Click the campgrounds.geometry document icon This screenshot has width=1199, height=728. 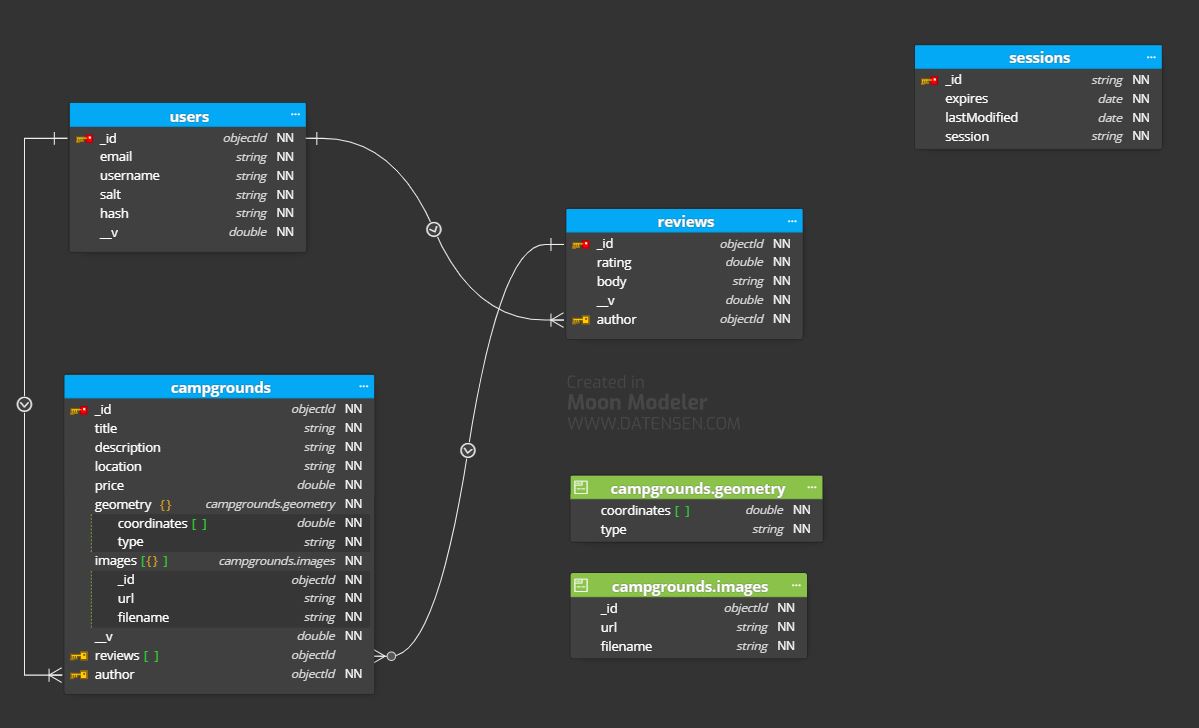pyautogui.click(x=581, y=487)
